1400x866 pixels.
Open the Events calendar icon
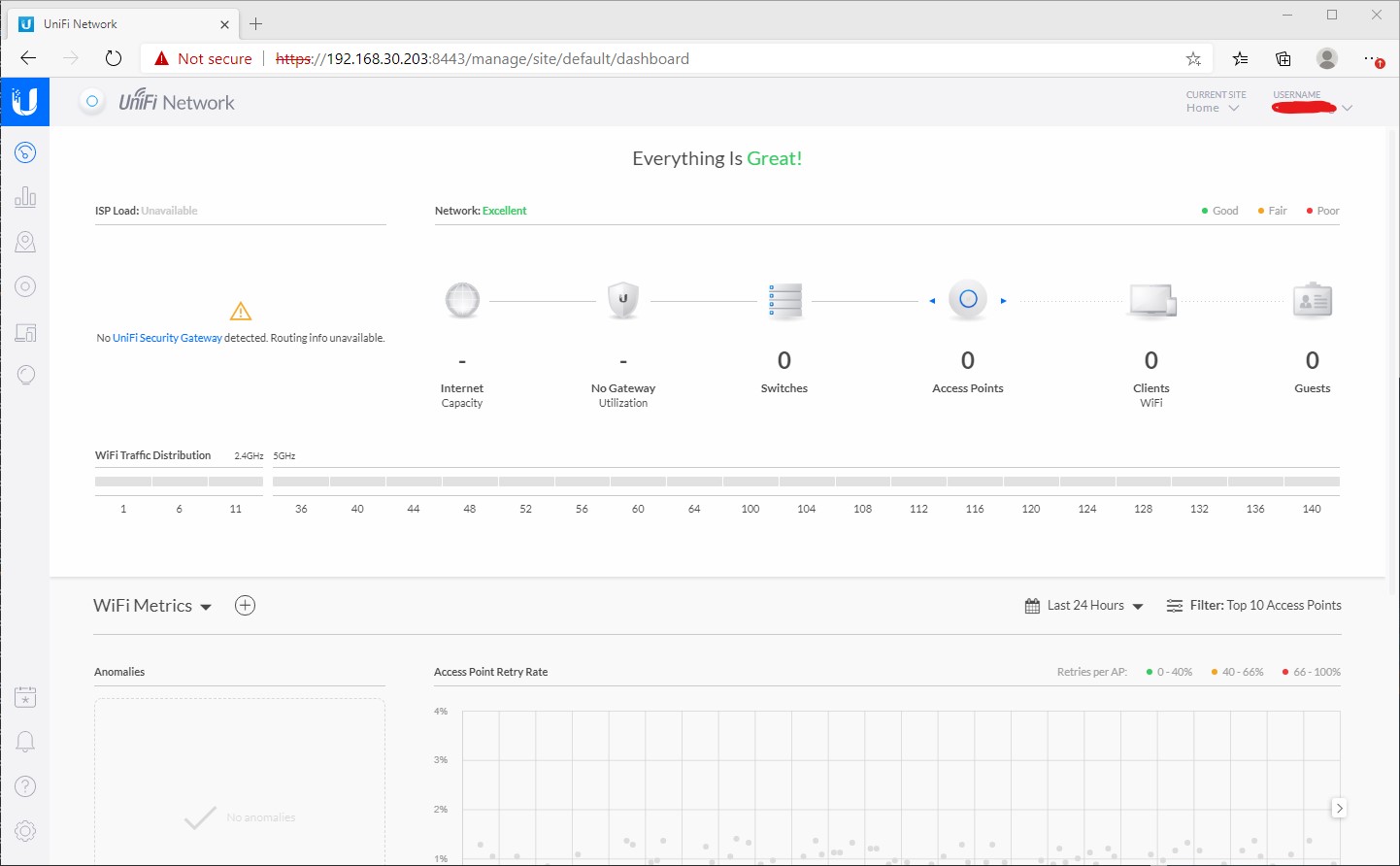tap(25, 696)
